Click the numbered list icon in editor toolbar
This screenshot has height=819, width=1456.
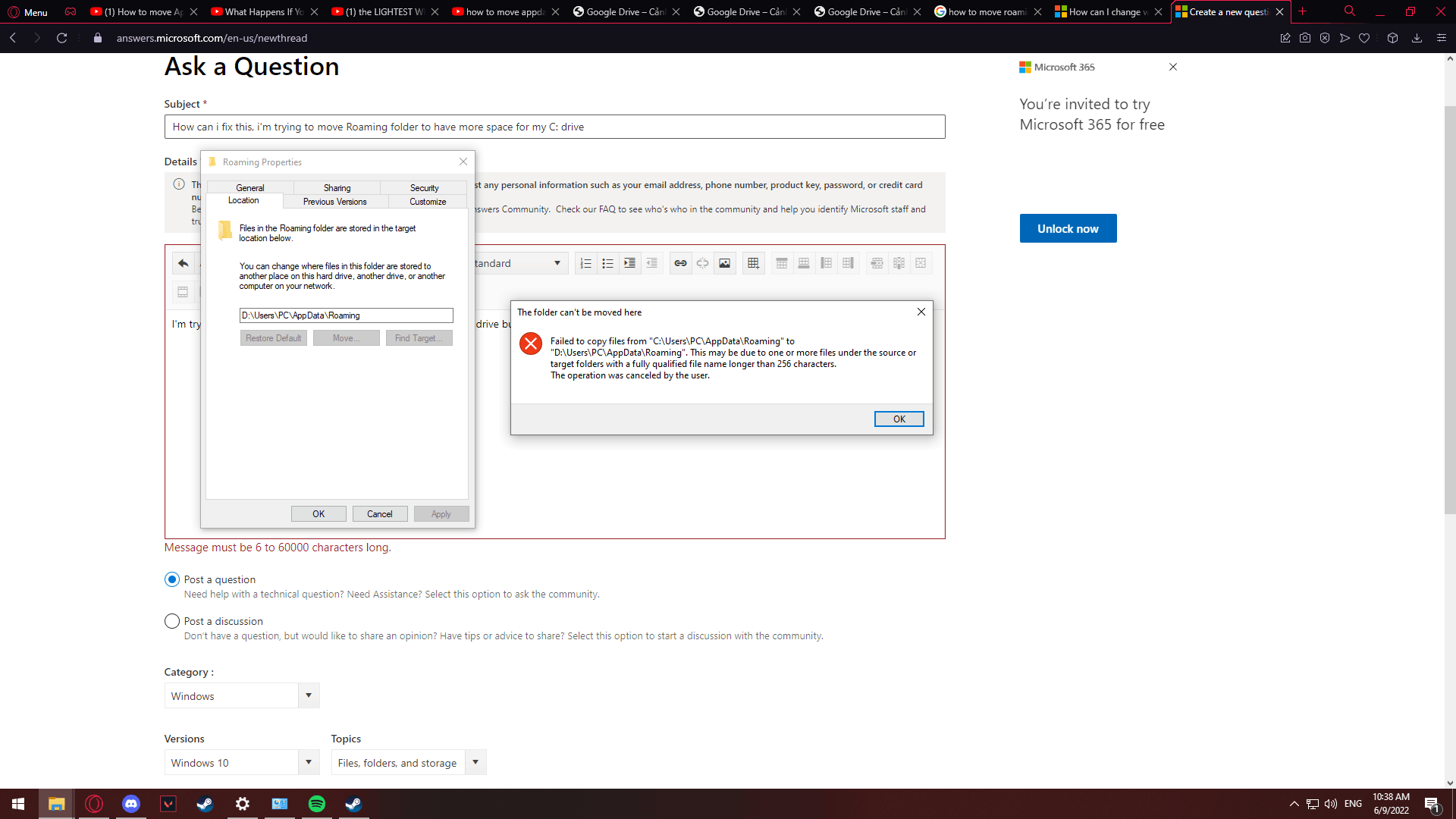(585, 263)
